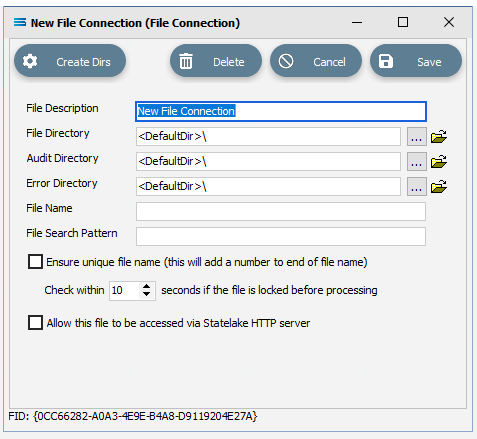Click the File Name input field
This screenshot has width=477, height=439.
tap(281, 211)
